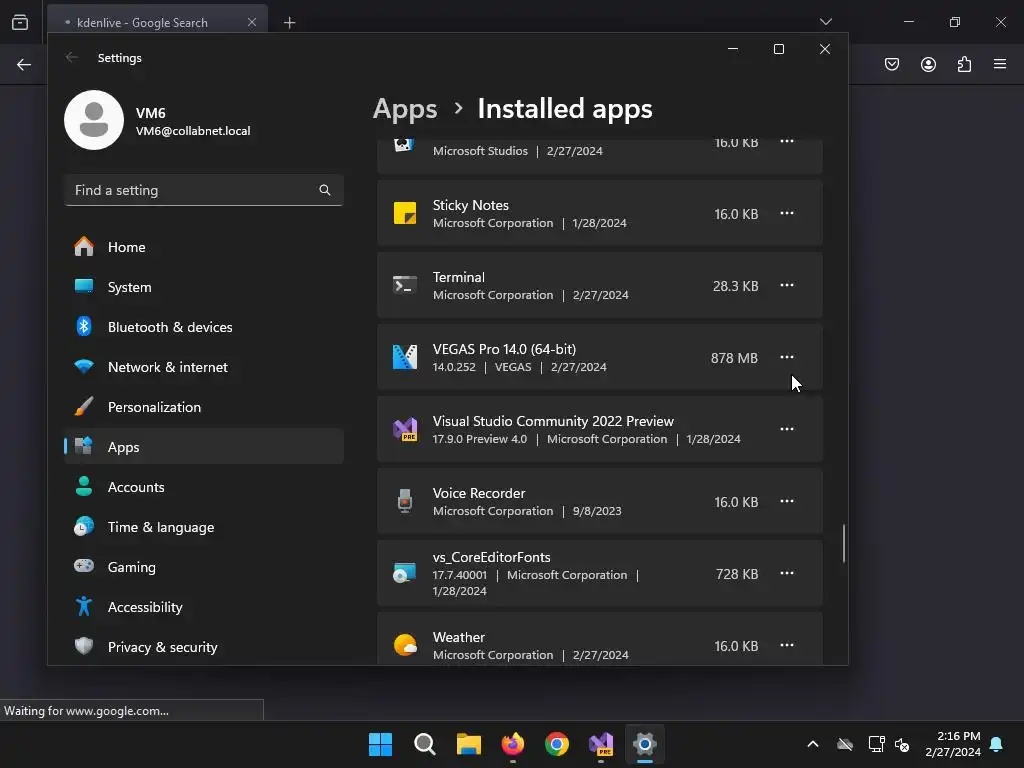Click the Find a setting search box

[204, 190]
